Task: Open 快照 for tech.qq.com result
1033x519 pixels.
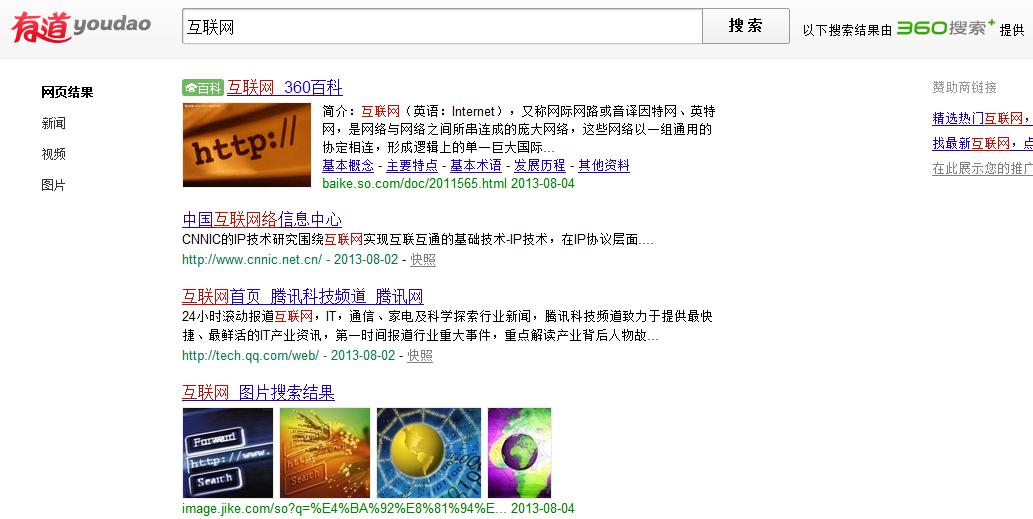Action: click(420, 356)
